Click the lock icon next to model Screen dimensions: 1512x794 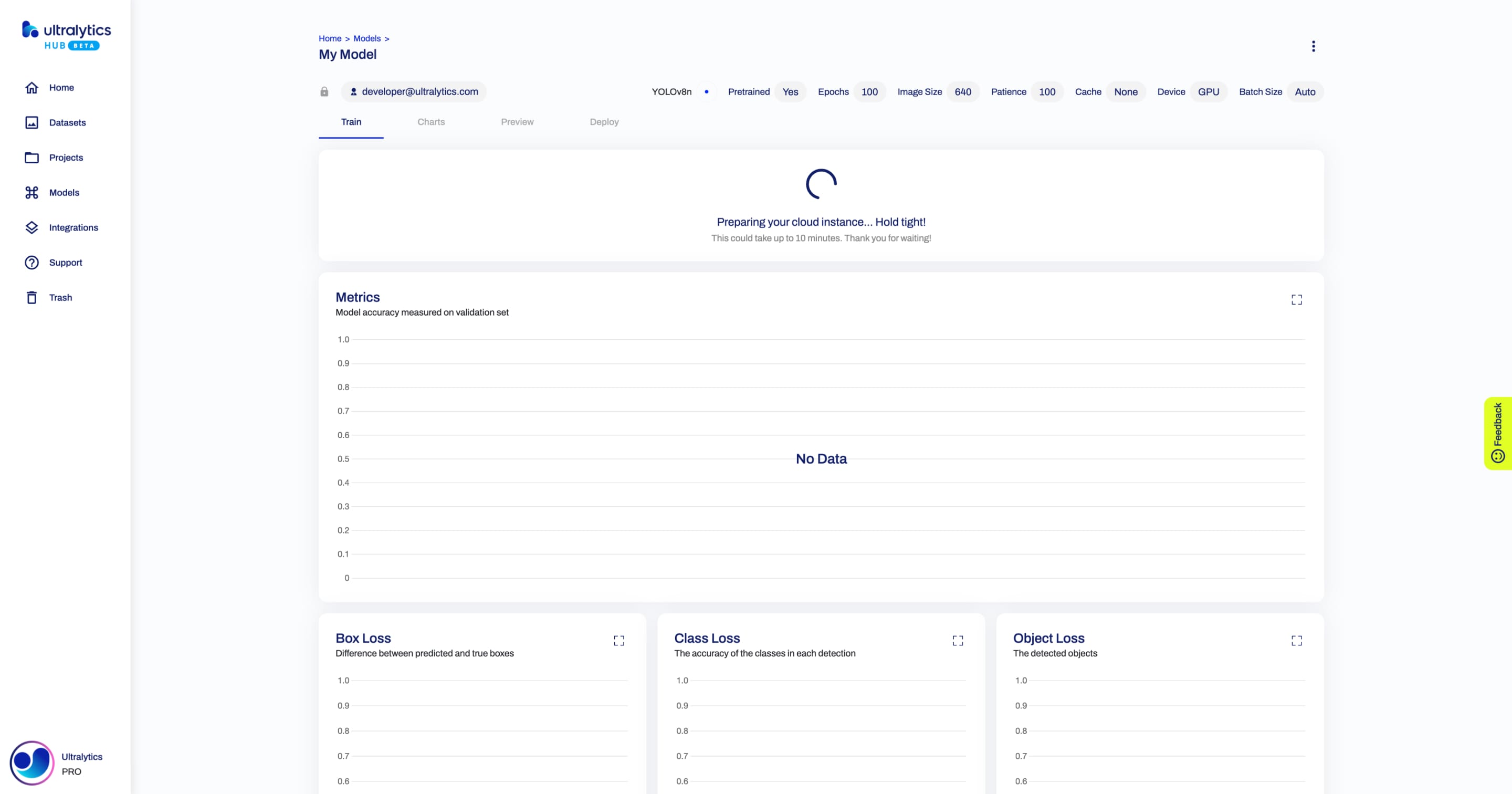tap(325, 91)
